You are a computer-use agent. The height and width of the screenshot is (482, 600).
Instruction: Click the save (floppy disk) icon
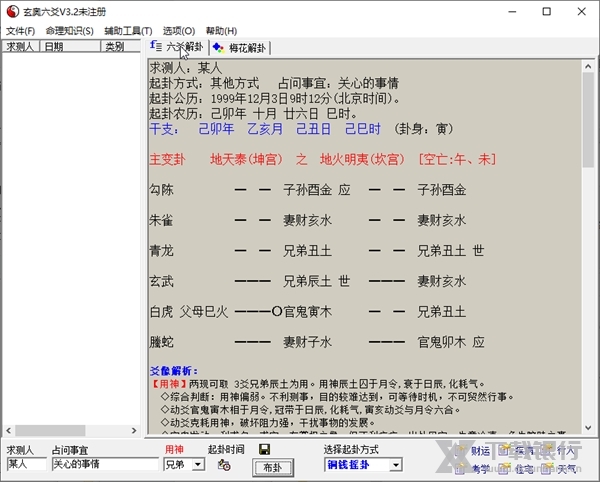(x=264, y=449)
